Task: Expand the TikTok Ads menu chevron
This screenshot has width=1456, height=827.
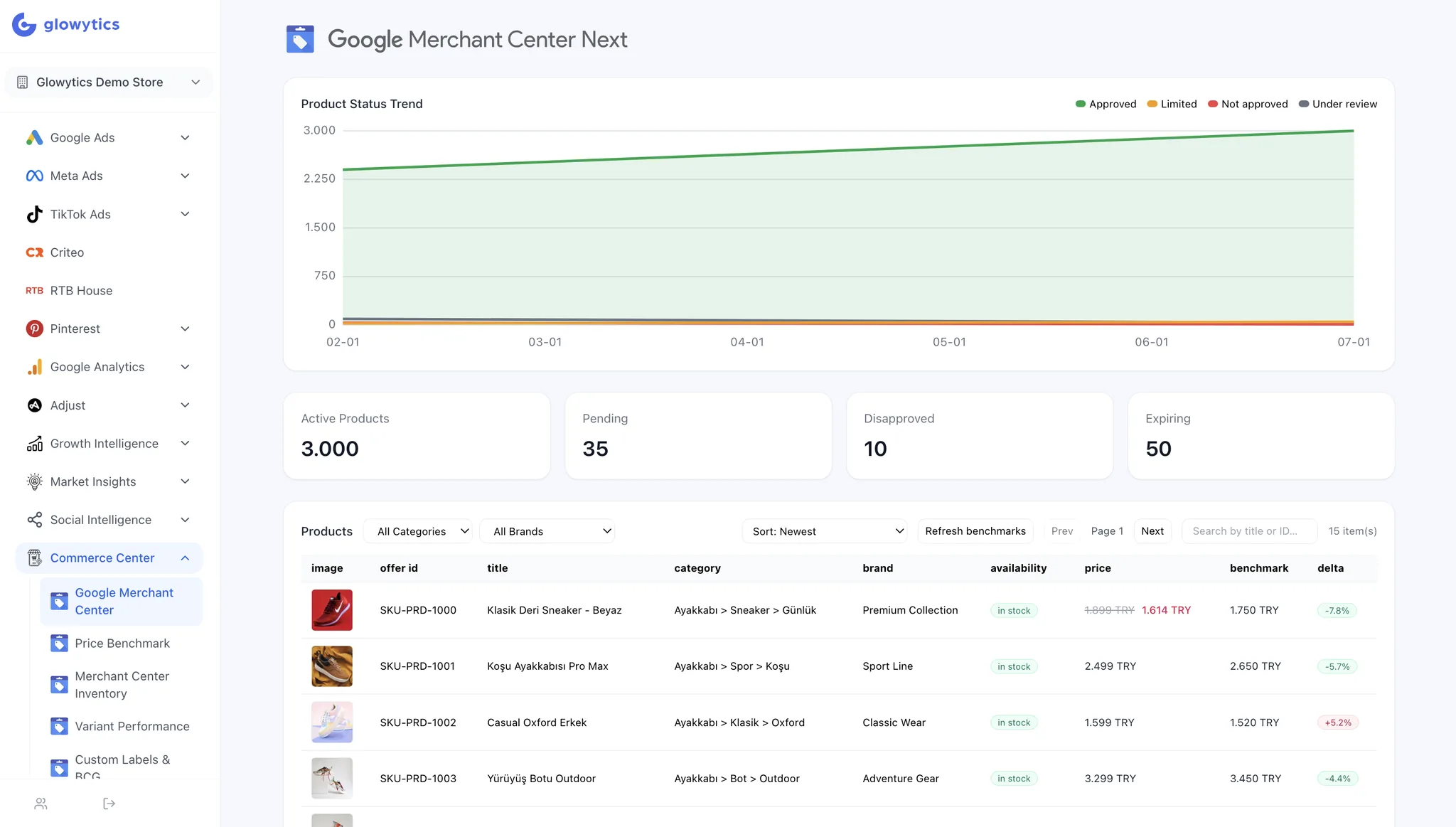Action: coord(185,214)
